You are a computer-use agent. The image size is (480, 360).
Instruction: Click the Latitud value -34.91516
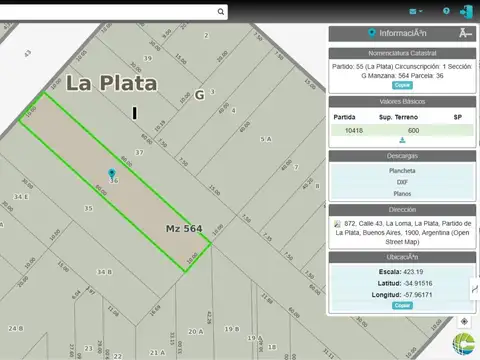(418, 283)
